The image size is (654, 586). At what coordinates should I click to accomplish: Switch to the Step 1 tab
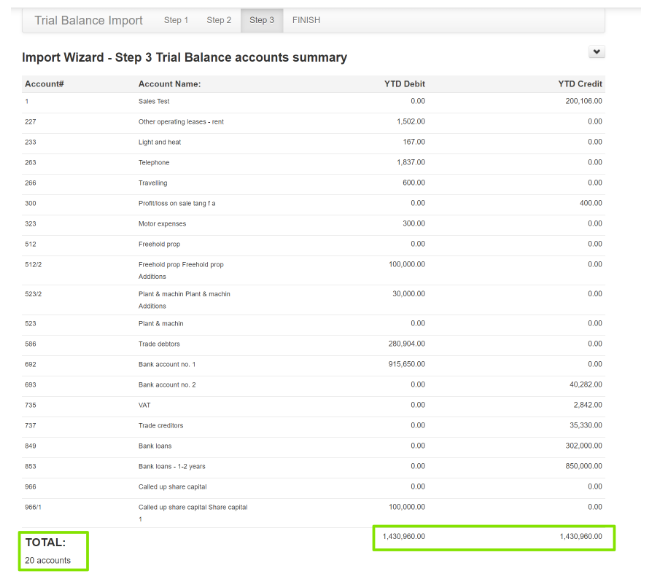click(175, 20)
